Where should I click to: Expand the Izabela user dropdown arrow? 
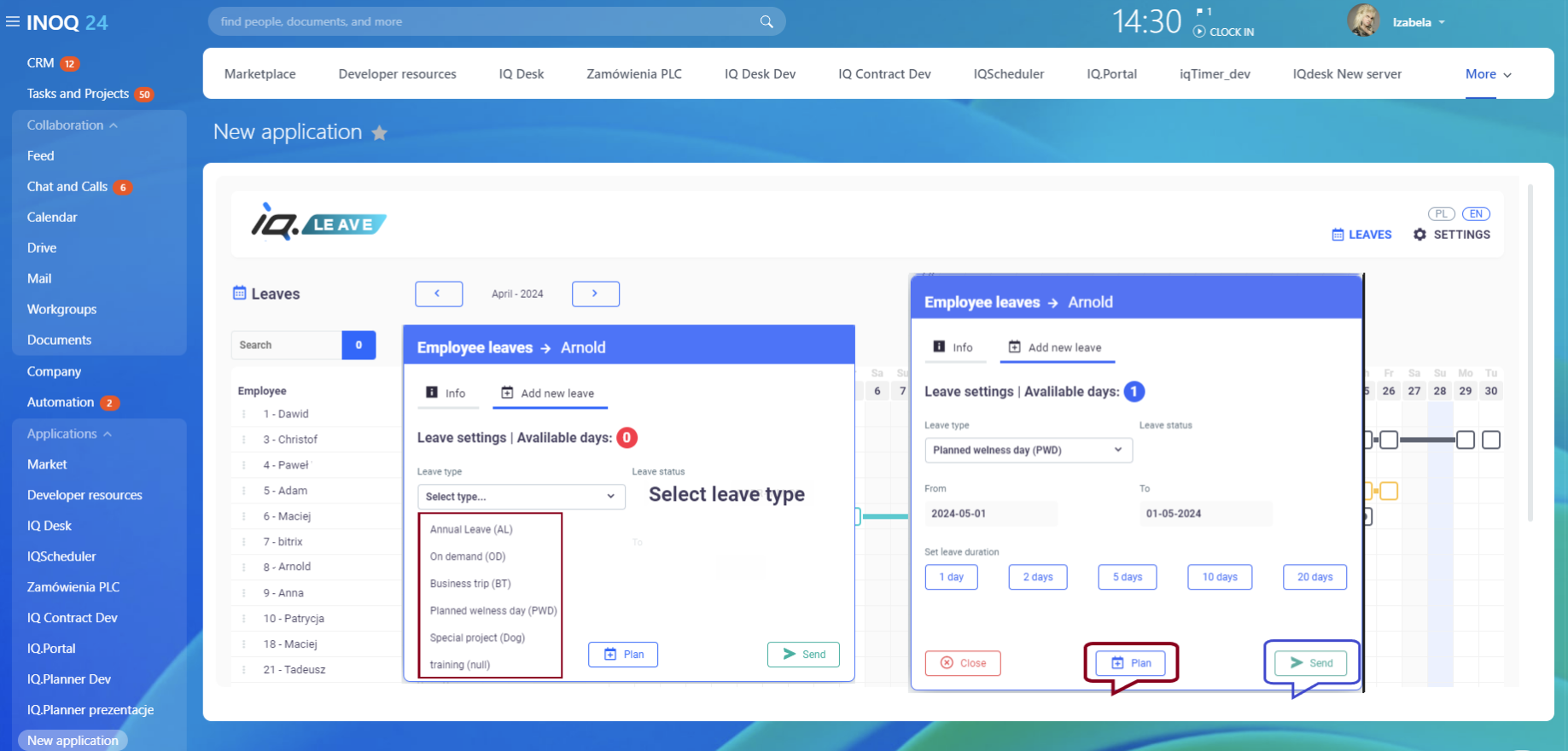click(x=1442, y=22)
